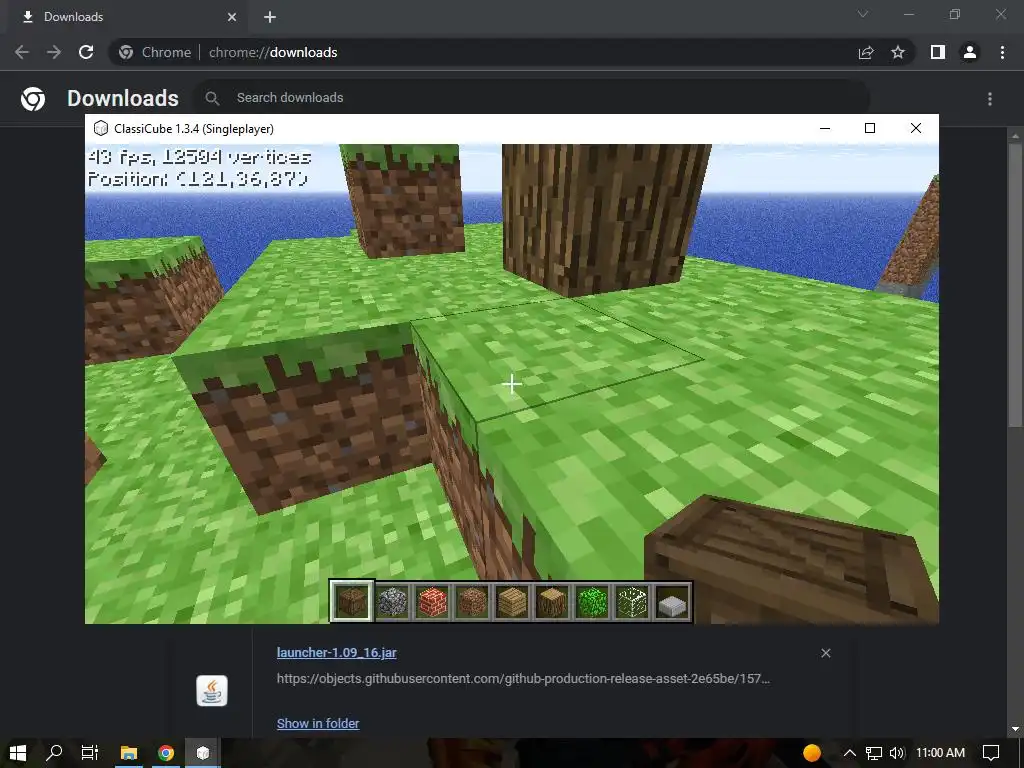The height and width of the screenshot is (768, 1024).
Task: Reload the downloads page
Action: point(86,52)
